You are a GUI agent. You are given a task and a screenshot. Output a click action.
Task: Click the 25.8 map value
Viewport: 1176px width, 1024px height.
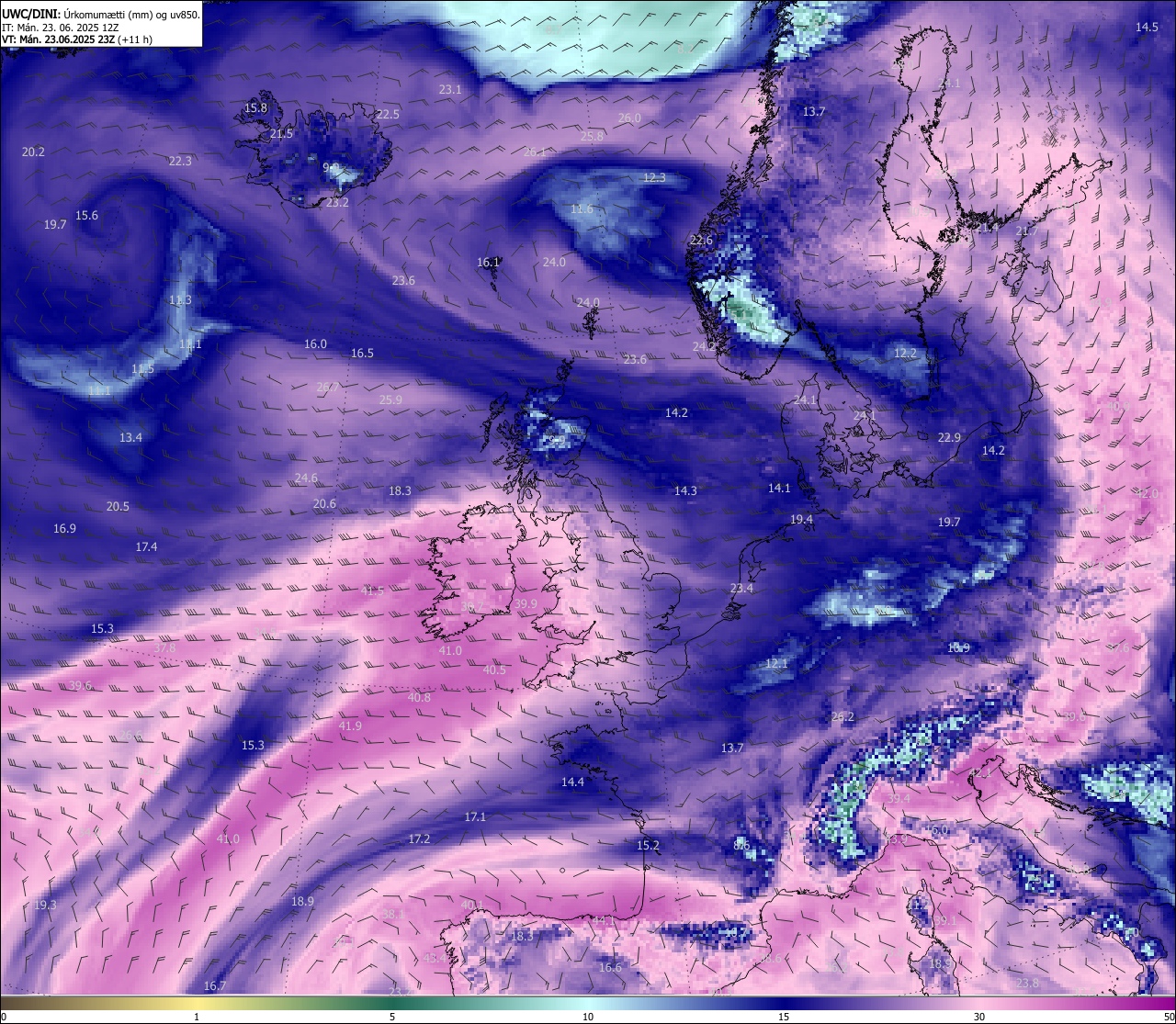coord(593,137)
